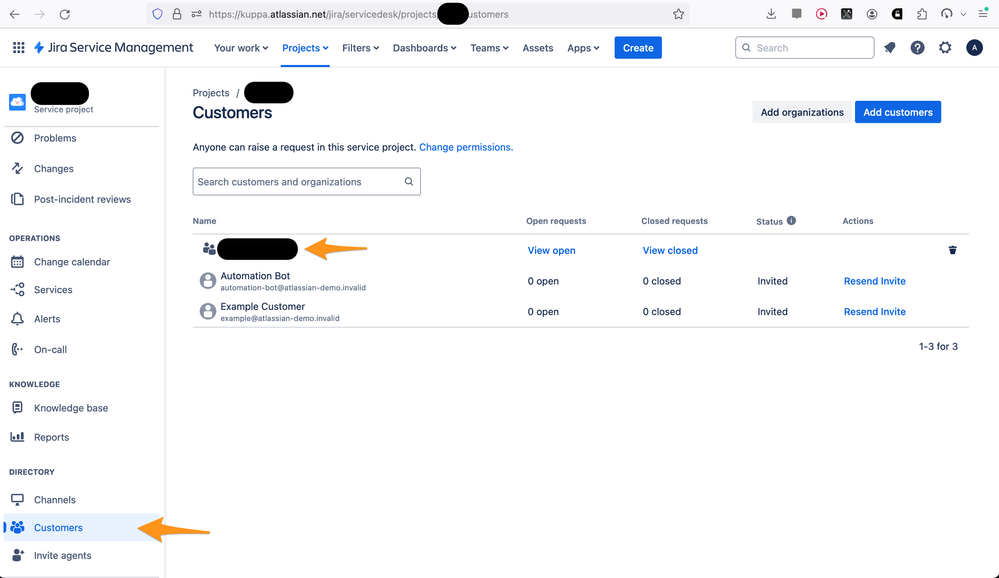
Task: Open the Your work menu
Action: [240, 47]
